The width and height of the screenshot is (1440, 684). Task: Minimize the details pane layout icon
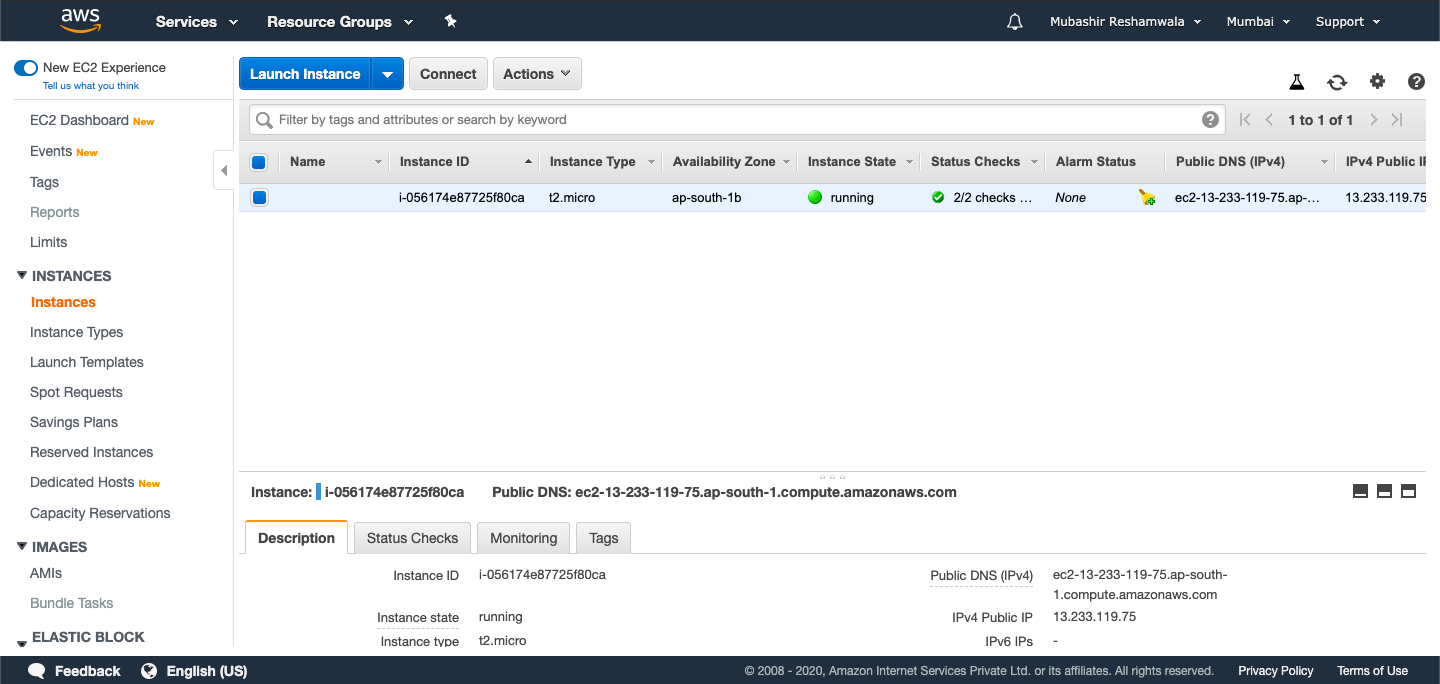(x=1360, y=491)
